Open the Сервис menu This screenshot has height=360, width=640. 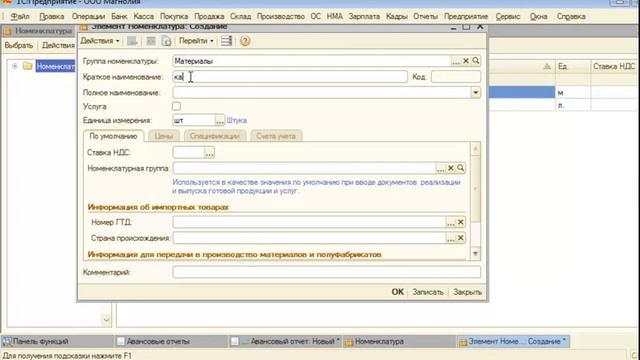508,17
